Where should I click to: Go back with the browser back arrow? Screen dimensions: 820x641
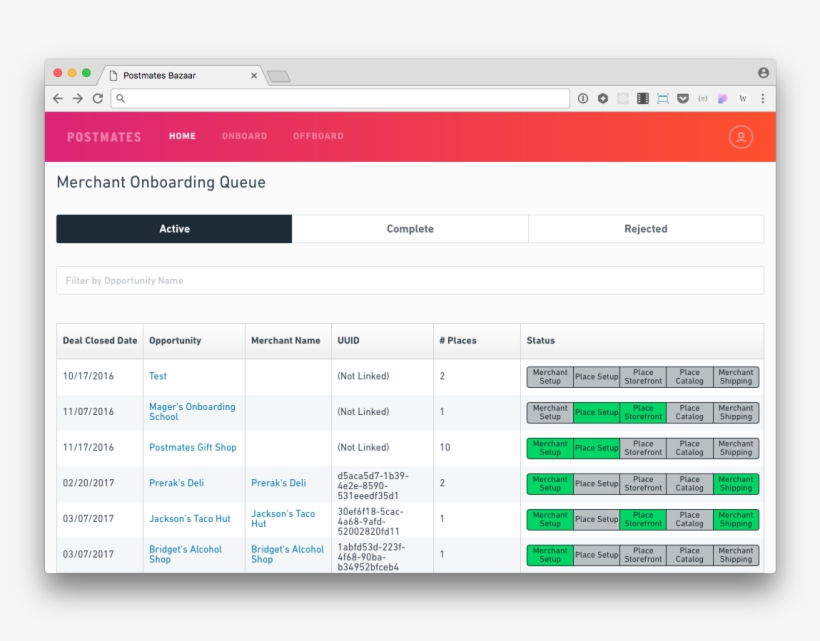click(x=58, y=99)
